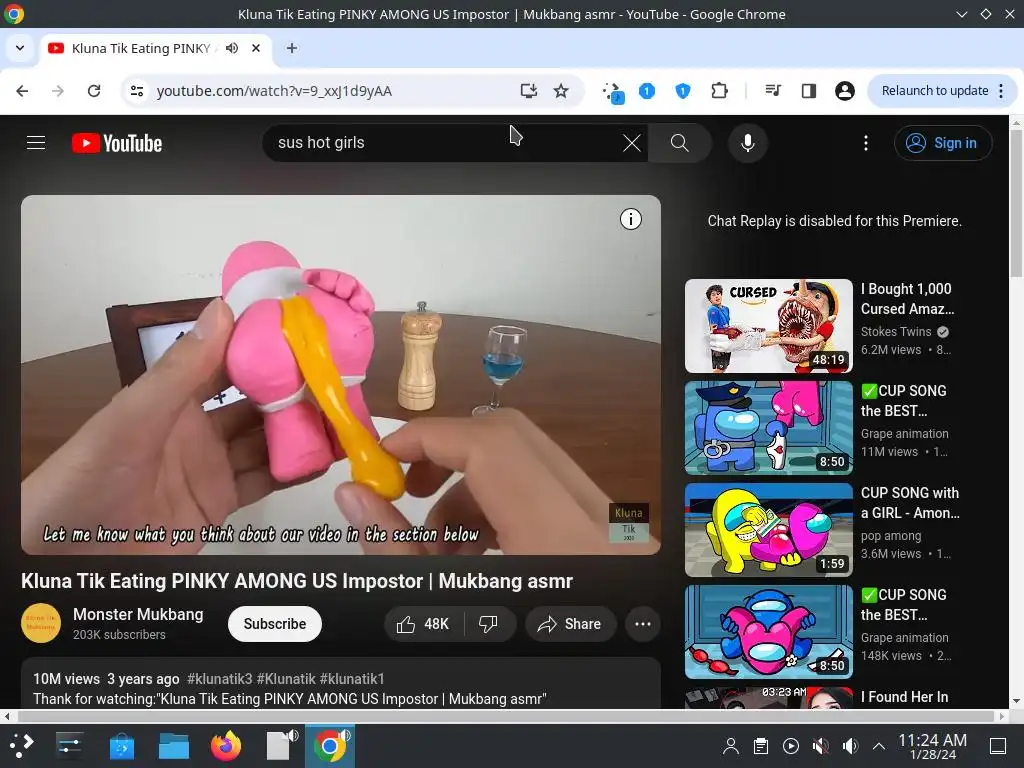Screen dimensions: 1024x768
Task: Close the Kluna Tik tab
Action: (256, 48)
